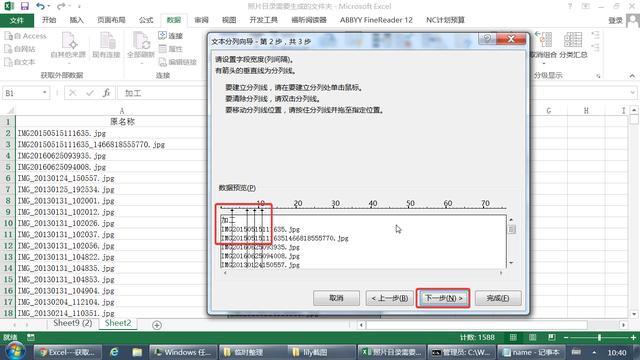640x360 pixels.
Task: Expand the formula bar chevron
Action: [632, 93]
